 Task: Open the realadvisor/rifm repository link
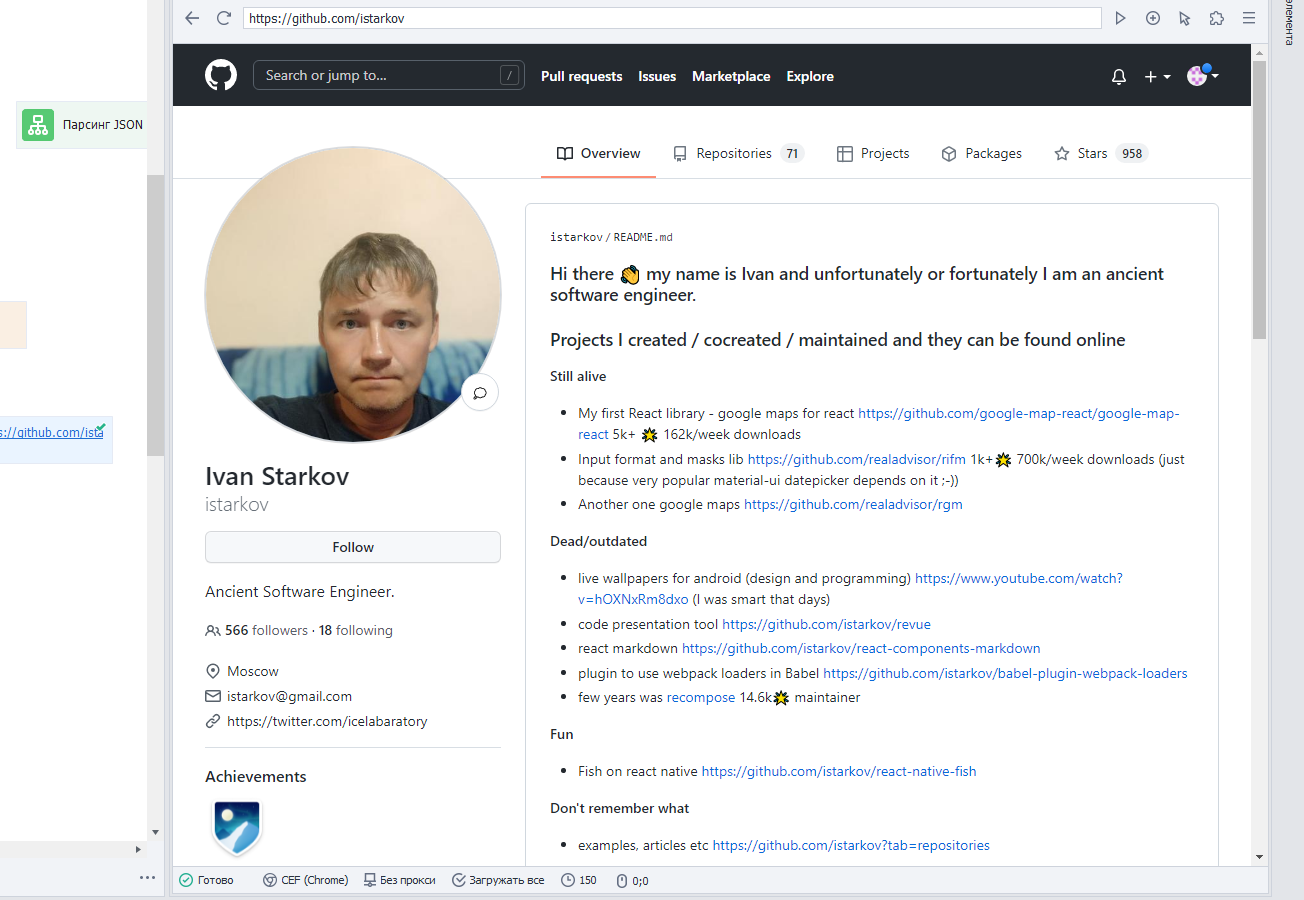[857, 459]
